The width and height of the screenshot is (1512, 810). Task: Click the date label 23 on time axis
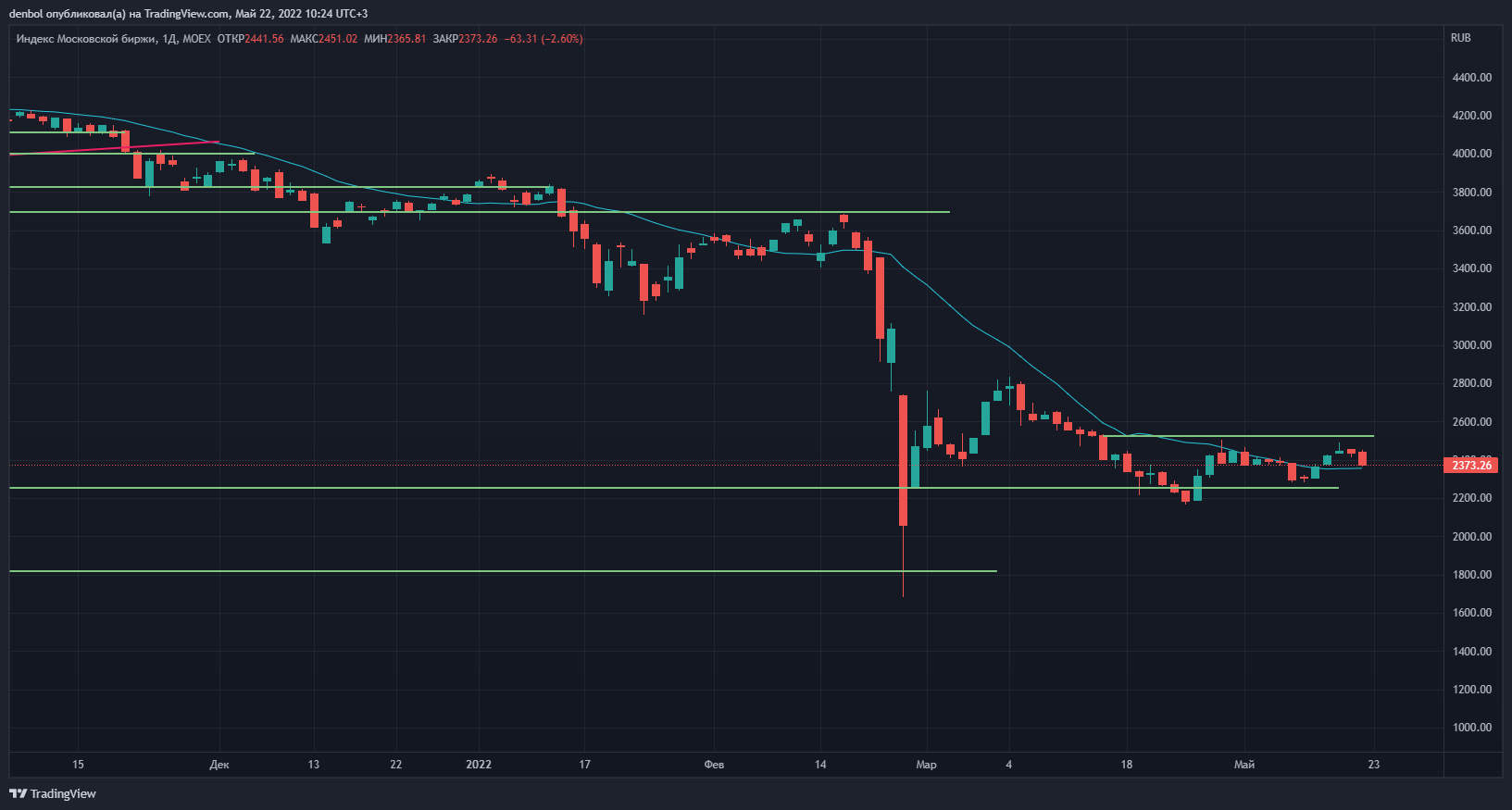[1374, 765]
